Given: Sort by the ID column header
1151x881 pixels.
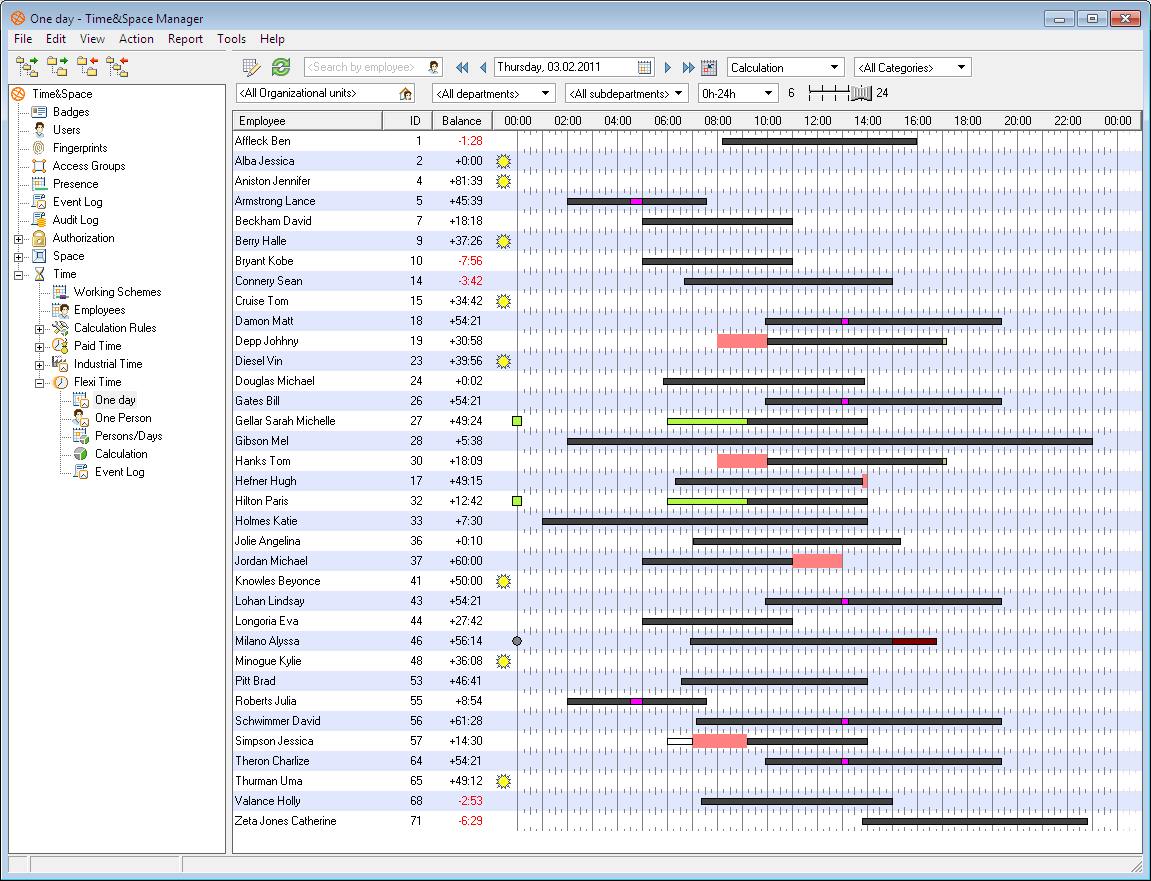Looking at the screenshot, I should [x=408, y=121].
